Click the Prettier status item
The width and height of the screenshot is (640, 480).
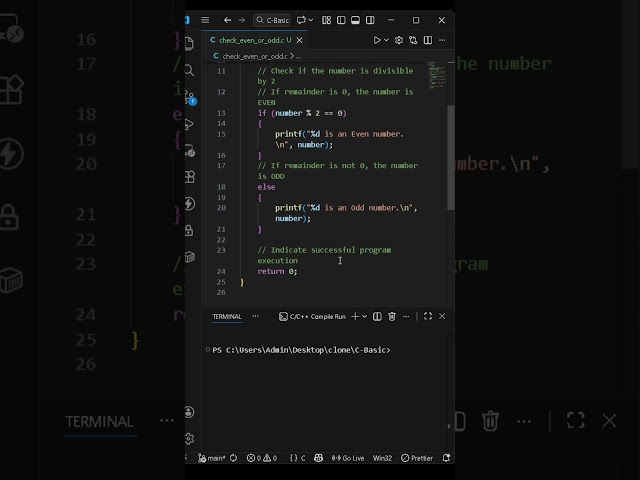tap(417, 458)
